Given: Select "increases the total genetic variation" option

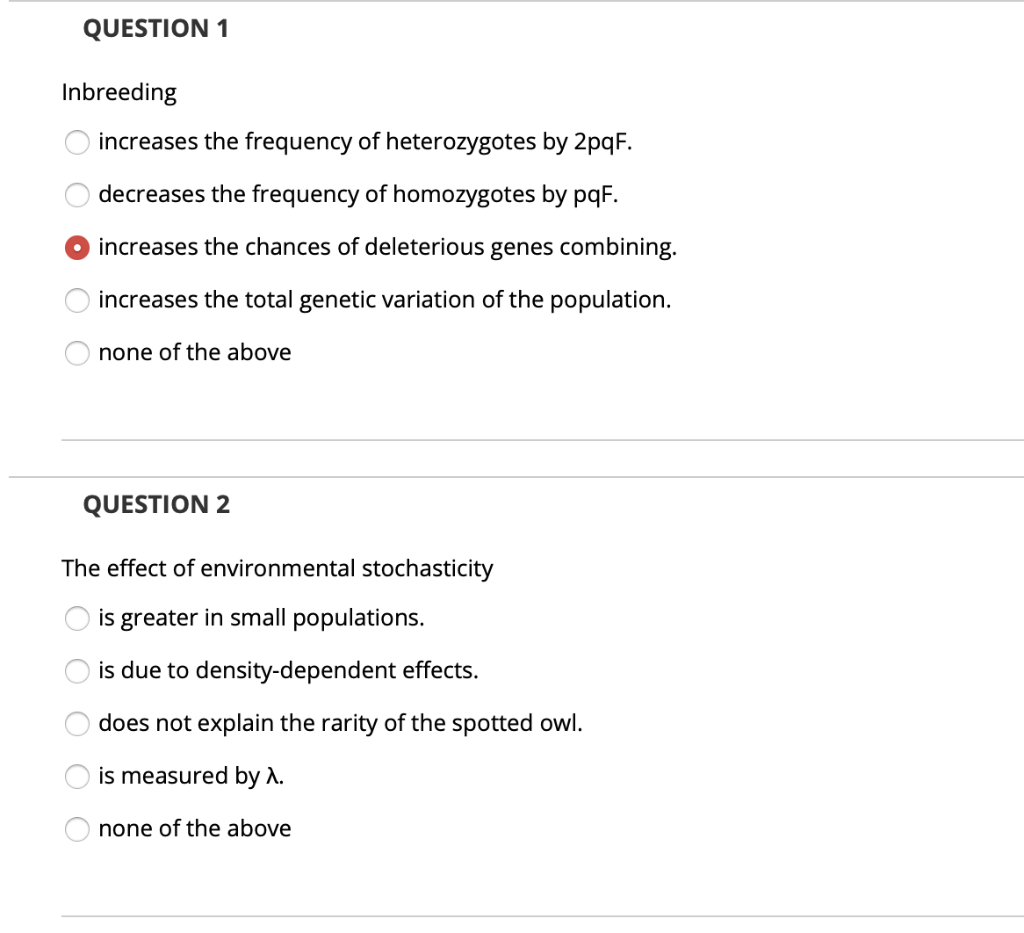Looking at the screenshot, I should coord(77,300).
